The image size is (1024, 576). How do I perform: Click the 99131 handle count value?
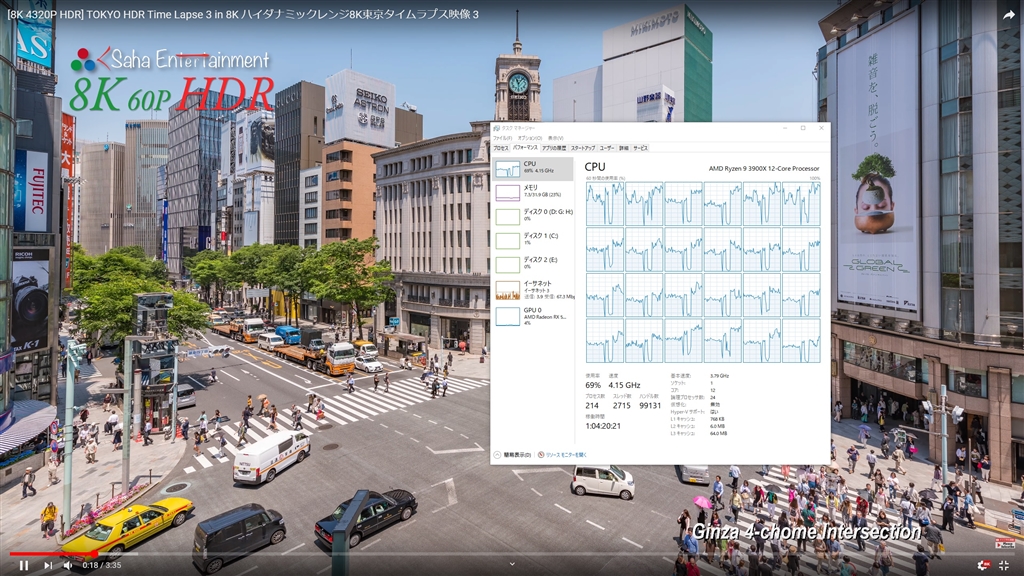(x=650, y=406)
